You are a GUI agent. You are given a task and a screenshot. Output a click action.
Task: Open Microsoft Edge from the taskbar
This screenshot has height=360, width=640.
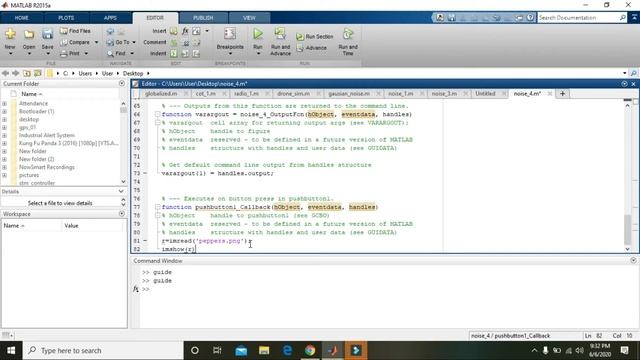287,351
